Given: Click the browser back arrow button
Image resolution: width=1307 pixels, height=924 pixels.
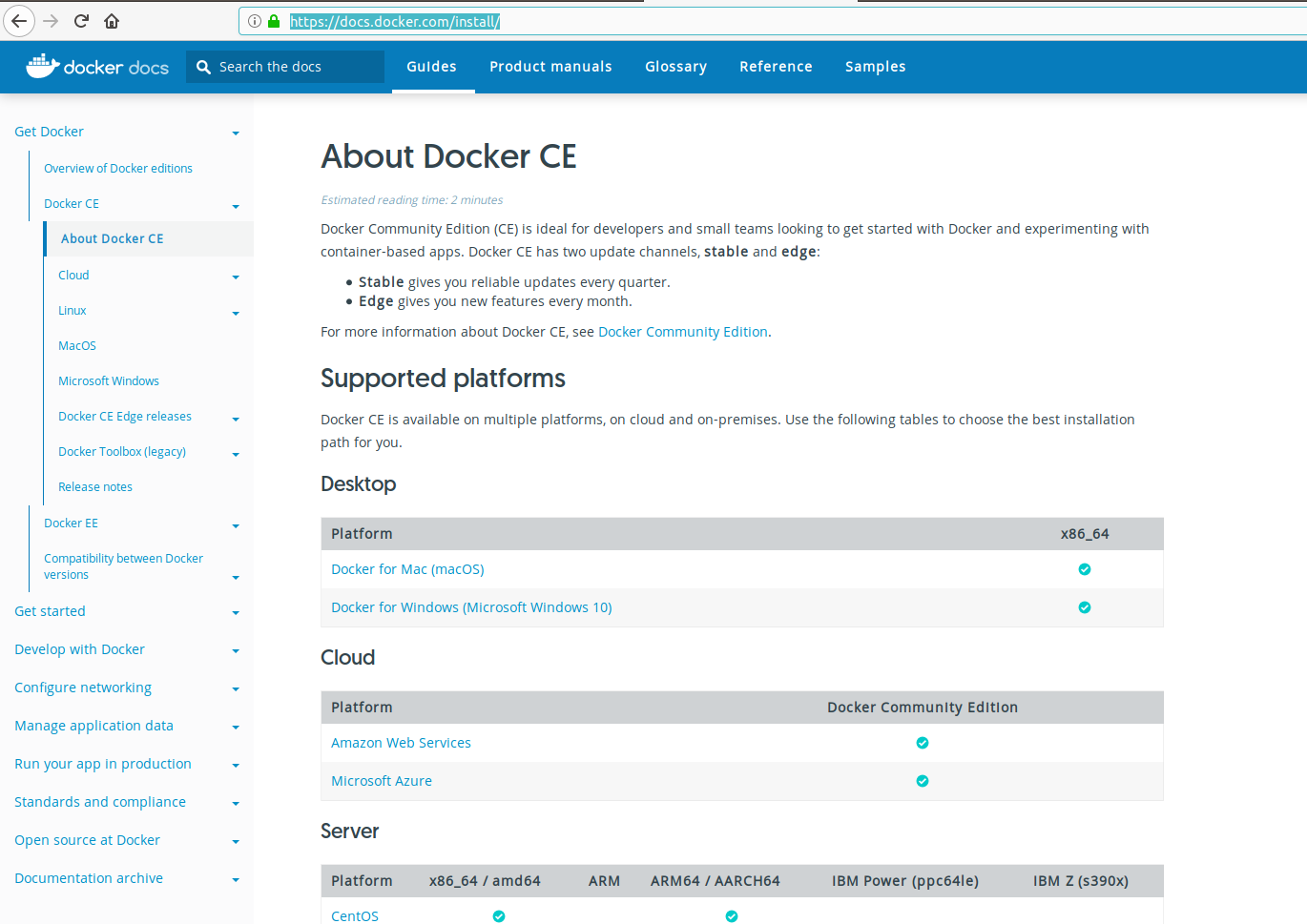Looking at the screenshot, I should (x=19, y=21).
